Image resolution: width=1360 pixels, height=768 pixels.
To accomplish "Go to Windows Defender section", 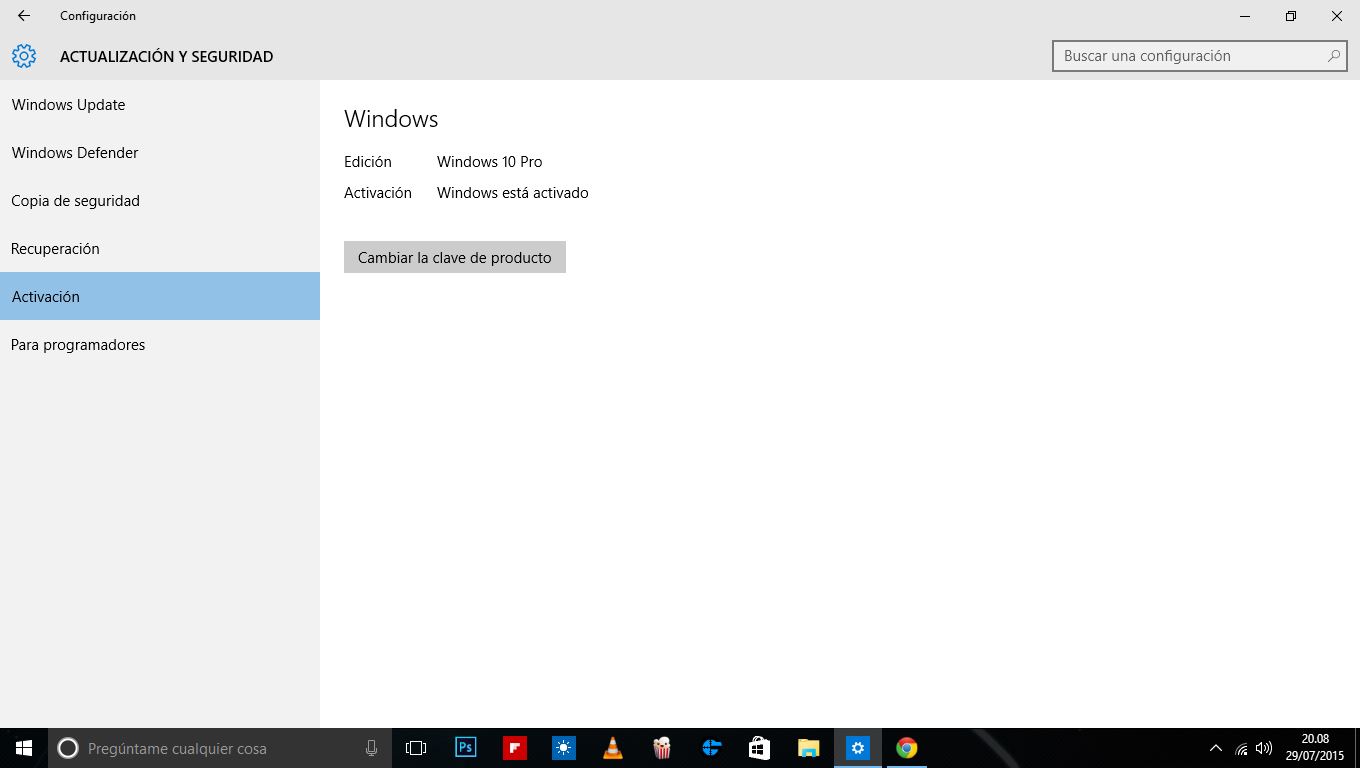I will pyautogui.click(x=75, y=153).
